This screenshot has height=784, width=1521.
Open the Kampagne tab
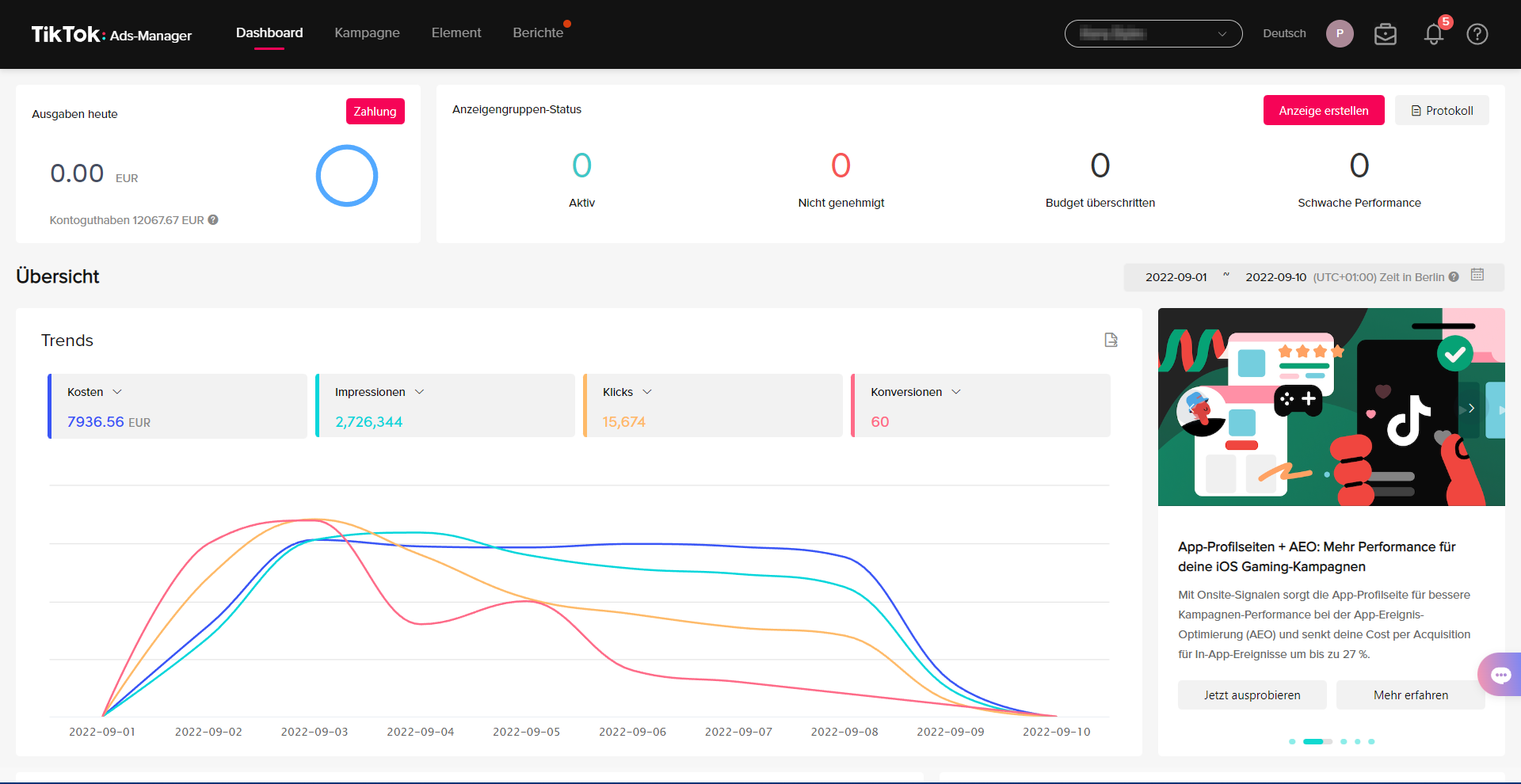point(367,33)
